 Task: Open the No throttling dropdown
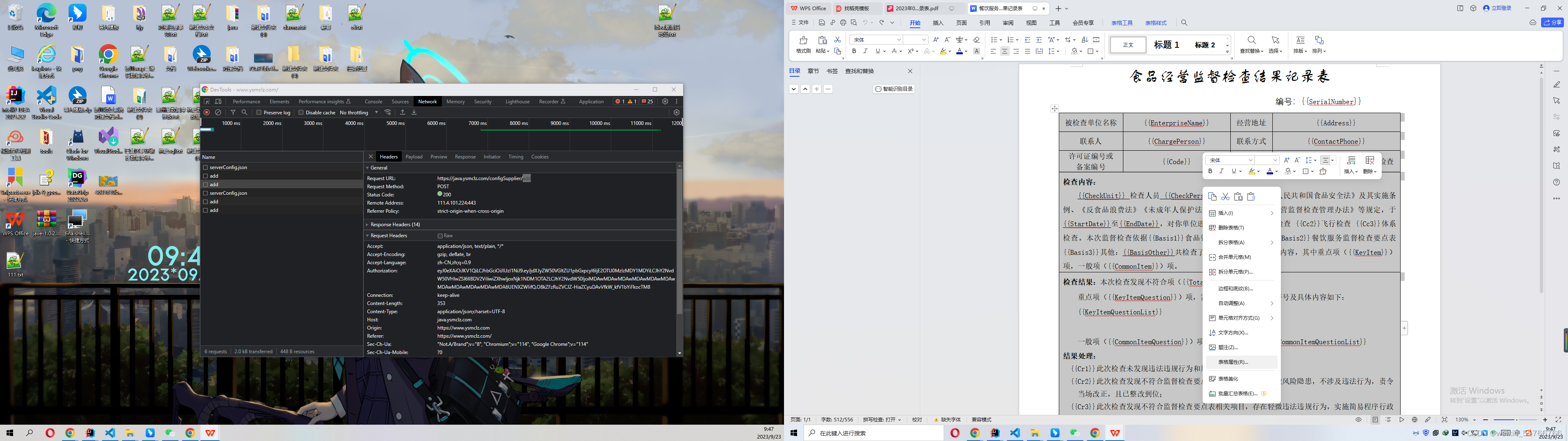359,113
